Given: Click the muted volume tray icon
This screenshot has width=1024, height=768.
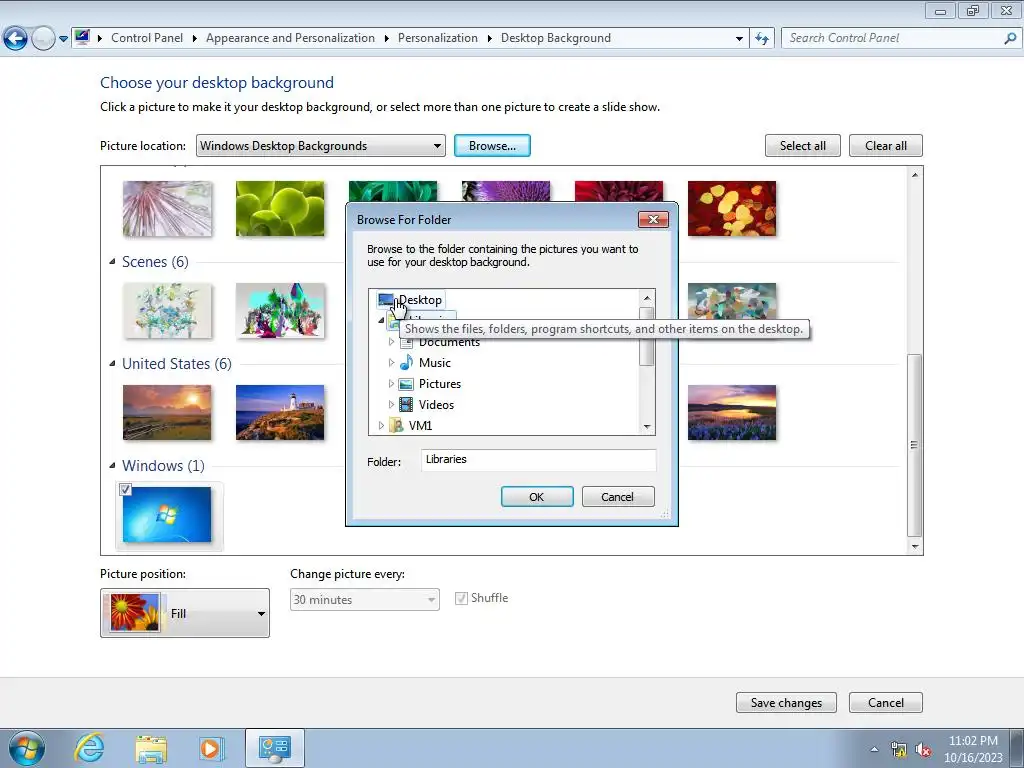Looking at the screenshot, I should 923,750.
